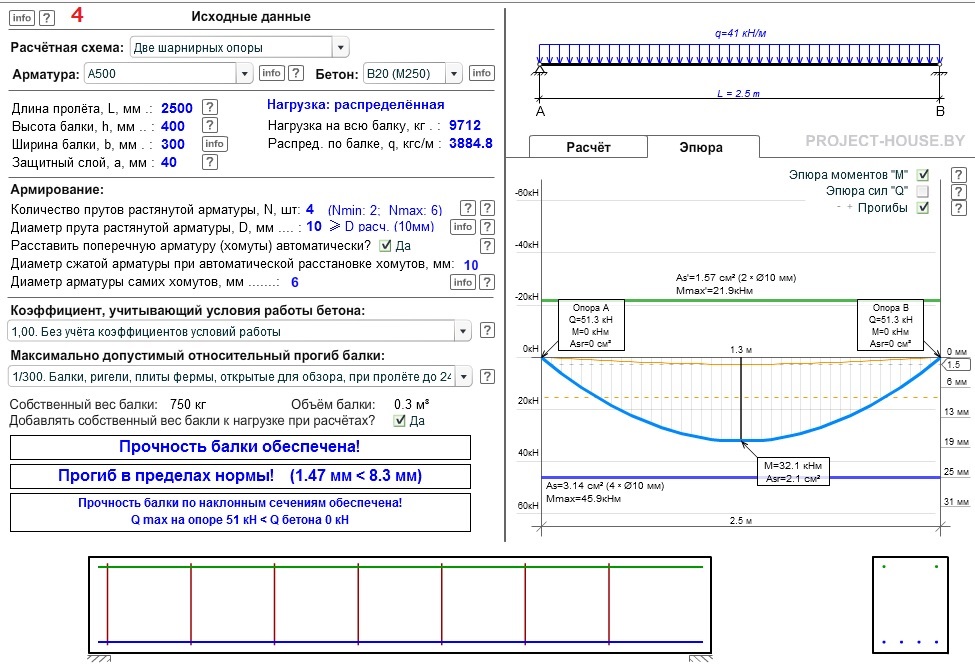Click the beam longitudinal reinforcement drawing

[x=400, y=604]
